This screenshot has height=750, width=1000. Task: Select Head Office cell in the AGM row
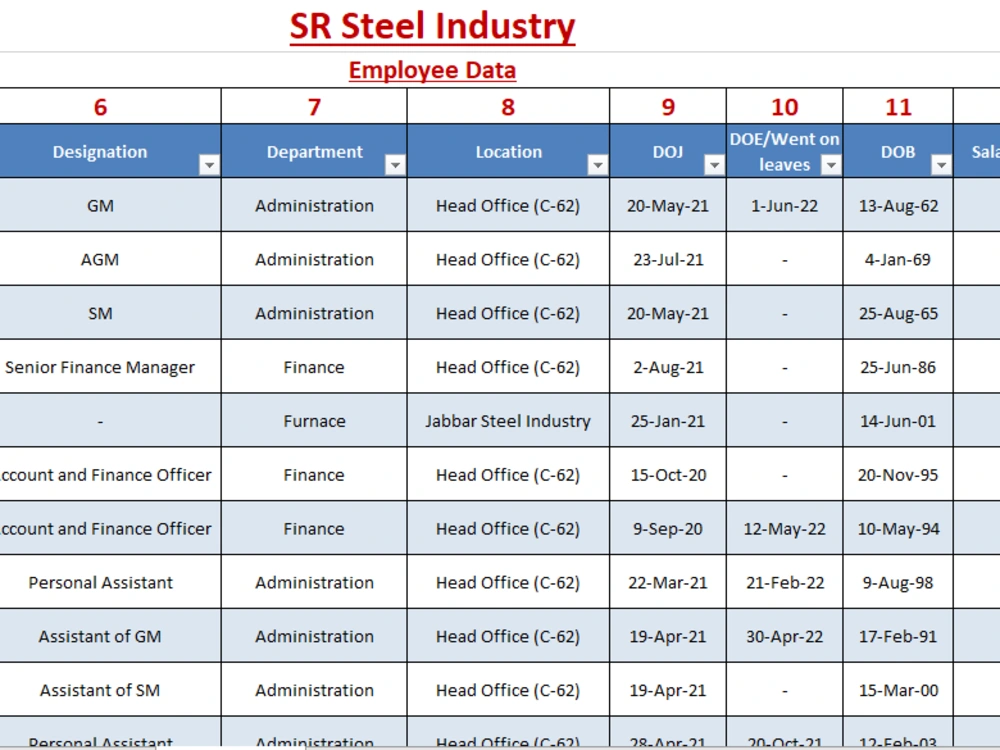[x=508, y=259]
